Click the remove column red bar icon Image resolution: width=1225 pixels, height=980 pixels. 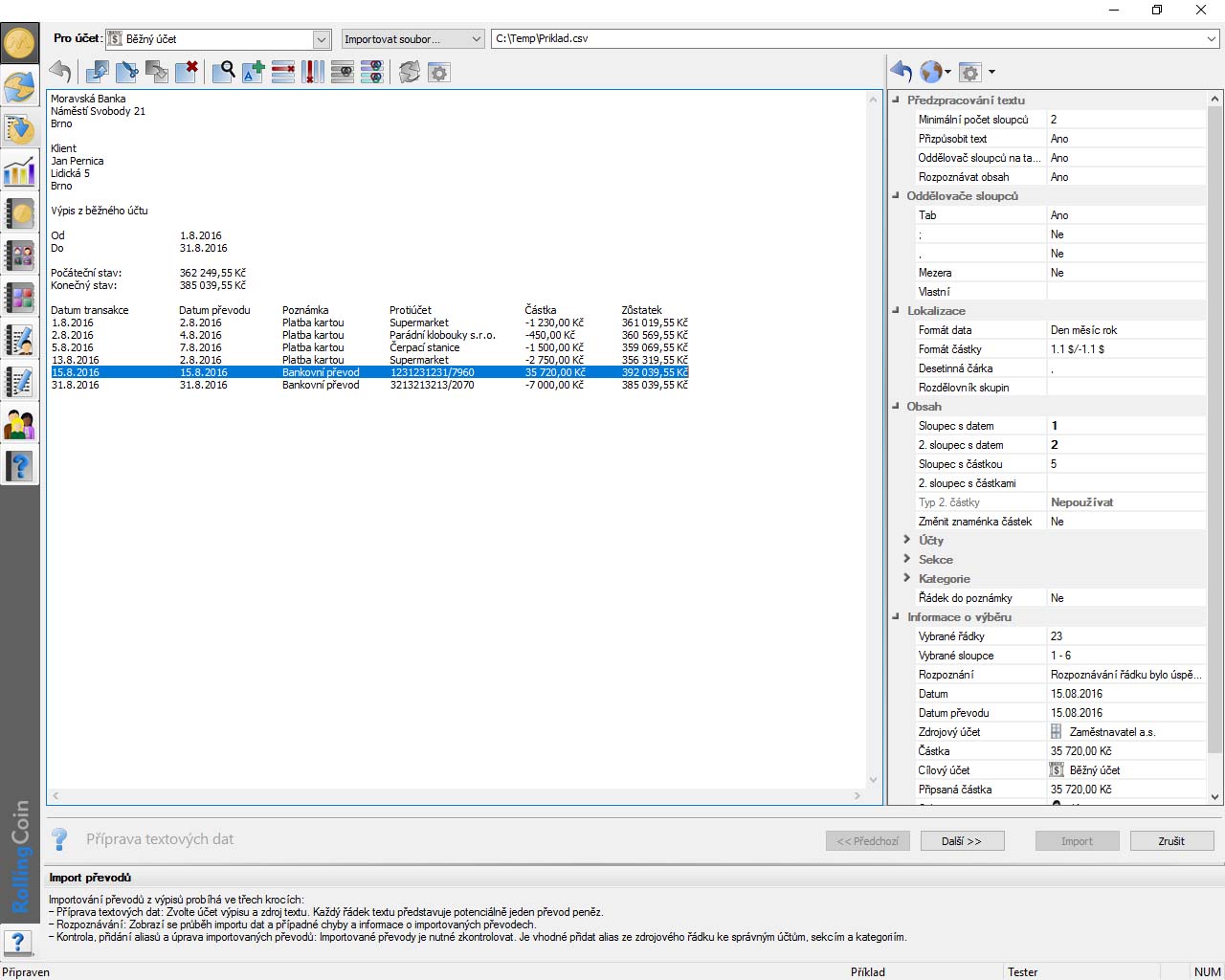(x=313, y=72)
